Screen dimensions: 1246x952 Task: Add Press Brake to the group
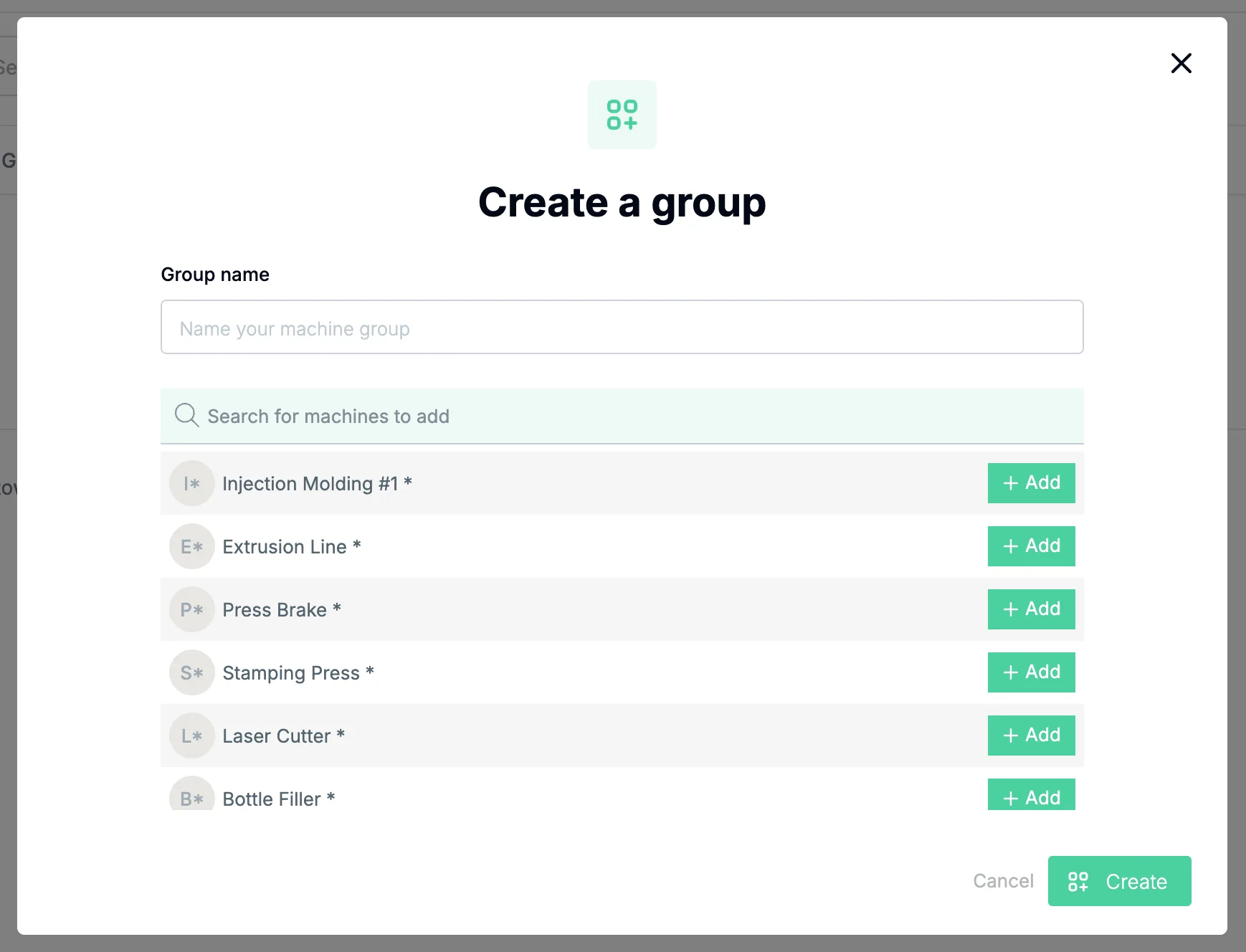(1031, 609)
